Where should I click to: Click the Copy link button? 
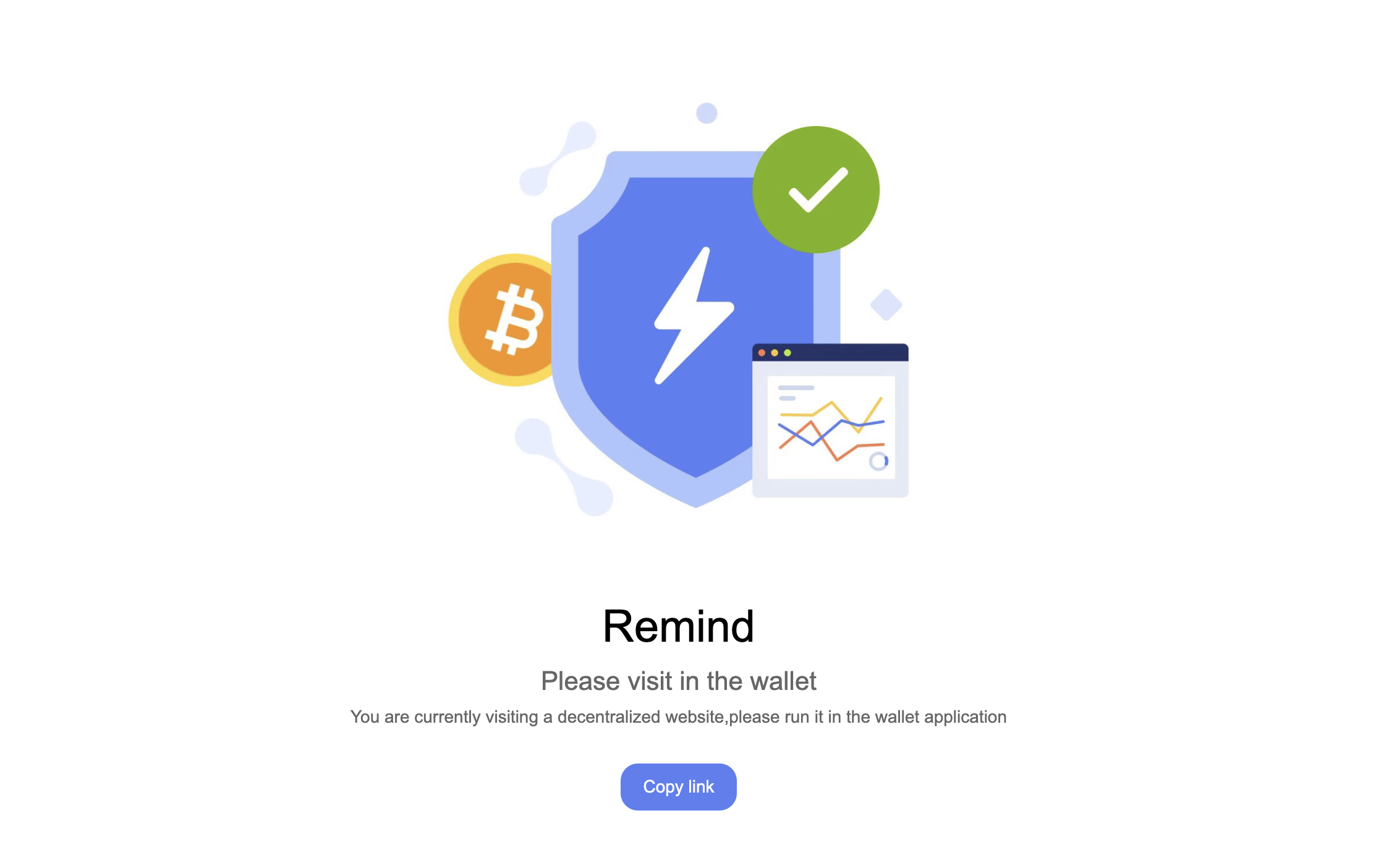678,786
